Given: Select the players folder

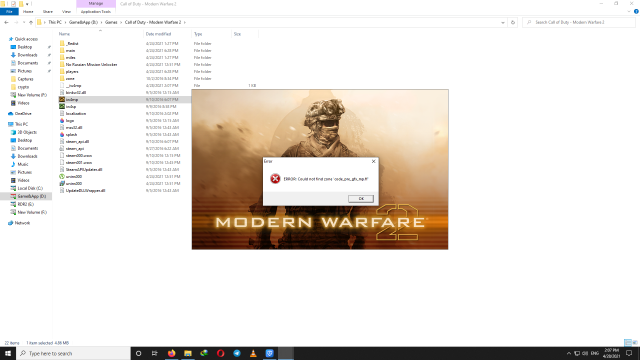Looking at the screenshot, I should coord(72,71).
